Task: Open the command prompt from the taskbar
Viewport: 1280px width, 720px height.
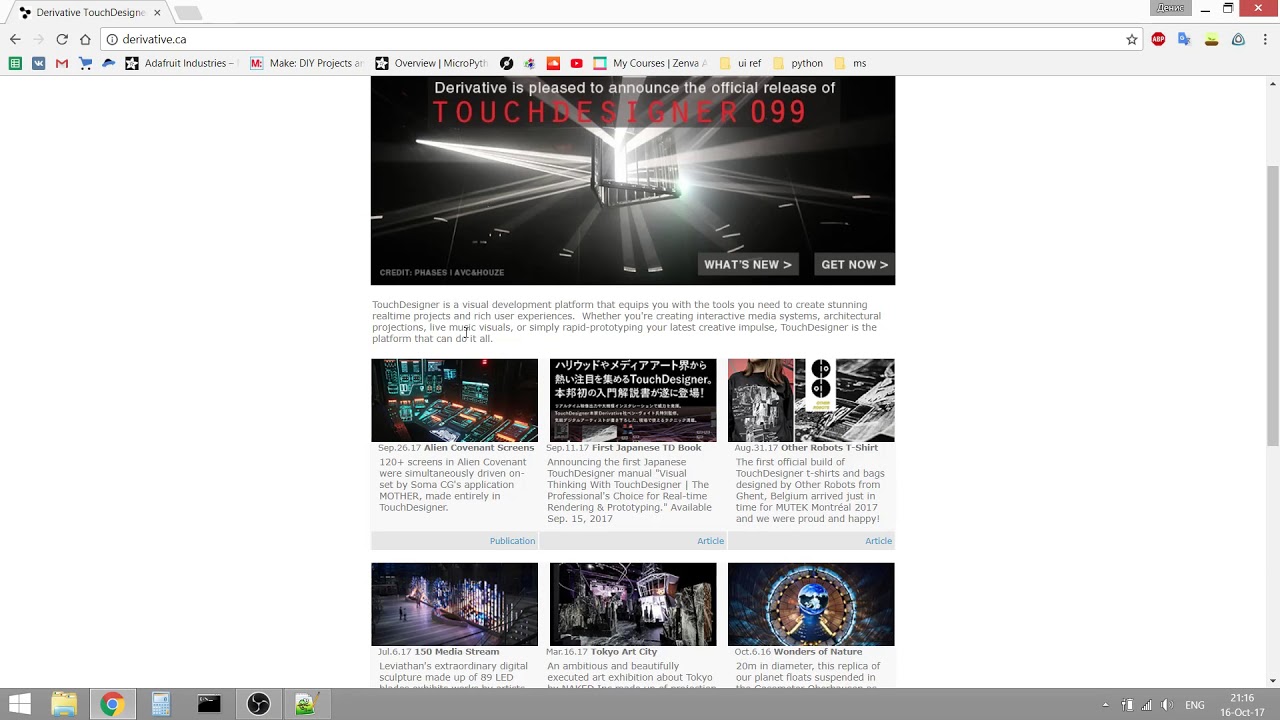Action: [x=209, y=704]
